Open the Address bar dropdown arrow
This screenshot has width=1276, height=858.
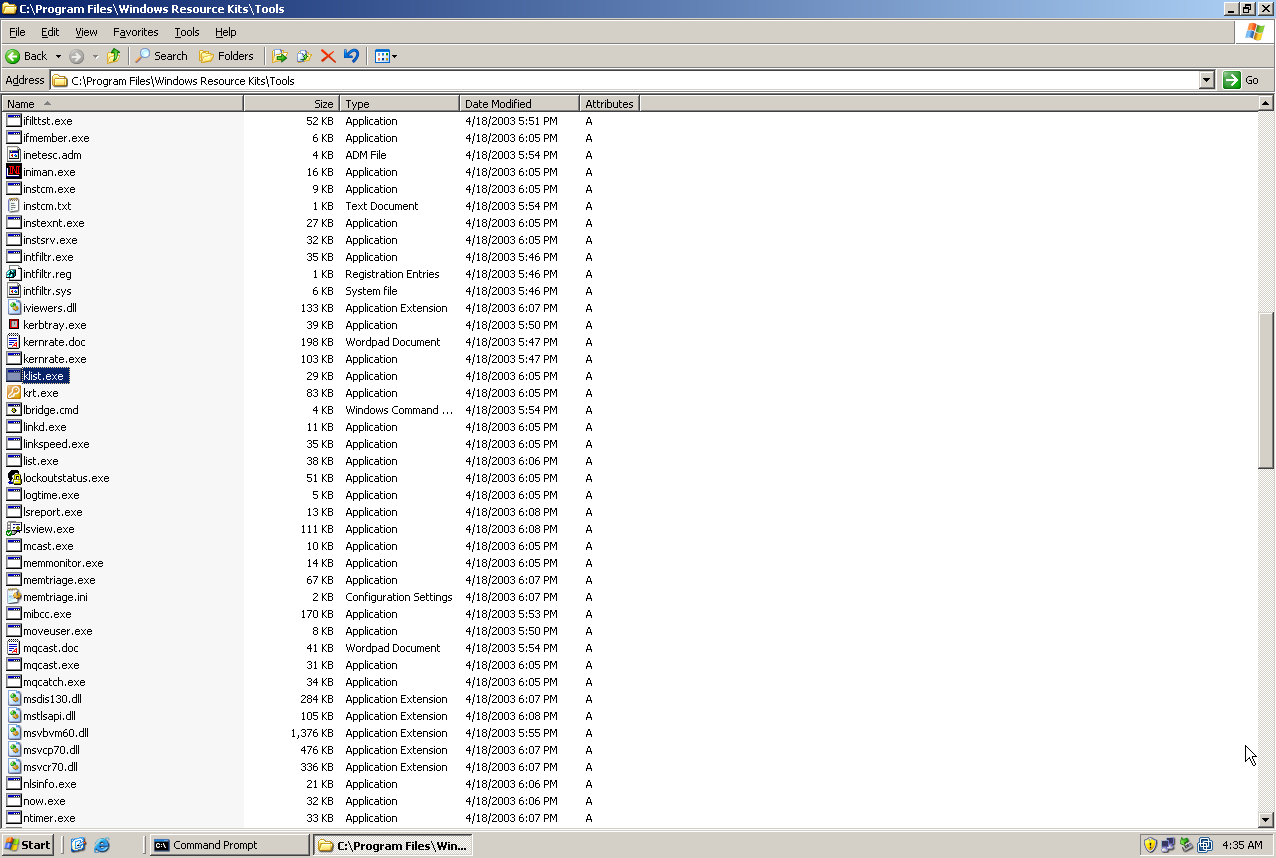click(1206, 80)
